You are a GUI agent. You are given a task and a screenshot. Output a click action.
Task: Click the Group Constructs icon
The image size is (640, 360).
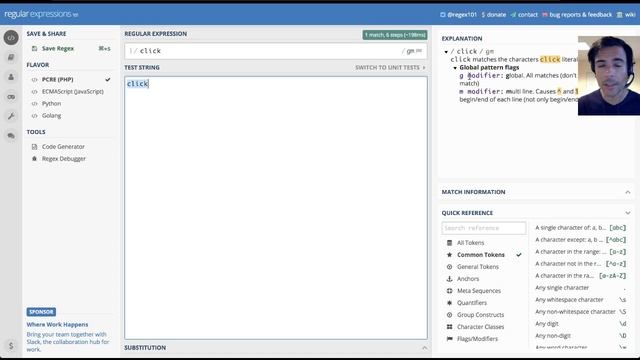(449, 315)
